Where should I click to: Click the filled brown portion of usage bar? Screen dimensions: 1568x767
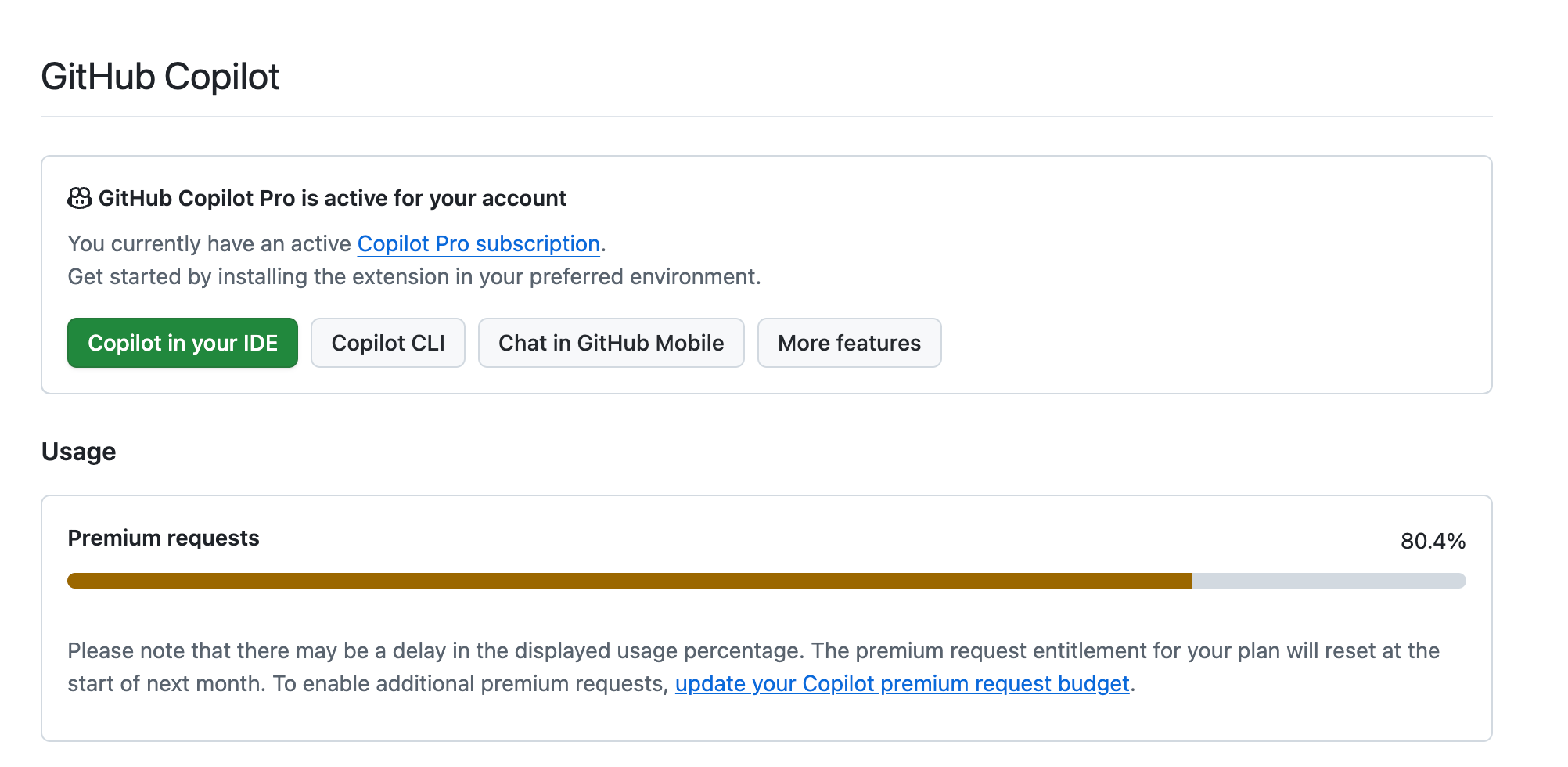click(x=626, y=581)
